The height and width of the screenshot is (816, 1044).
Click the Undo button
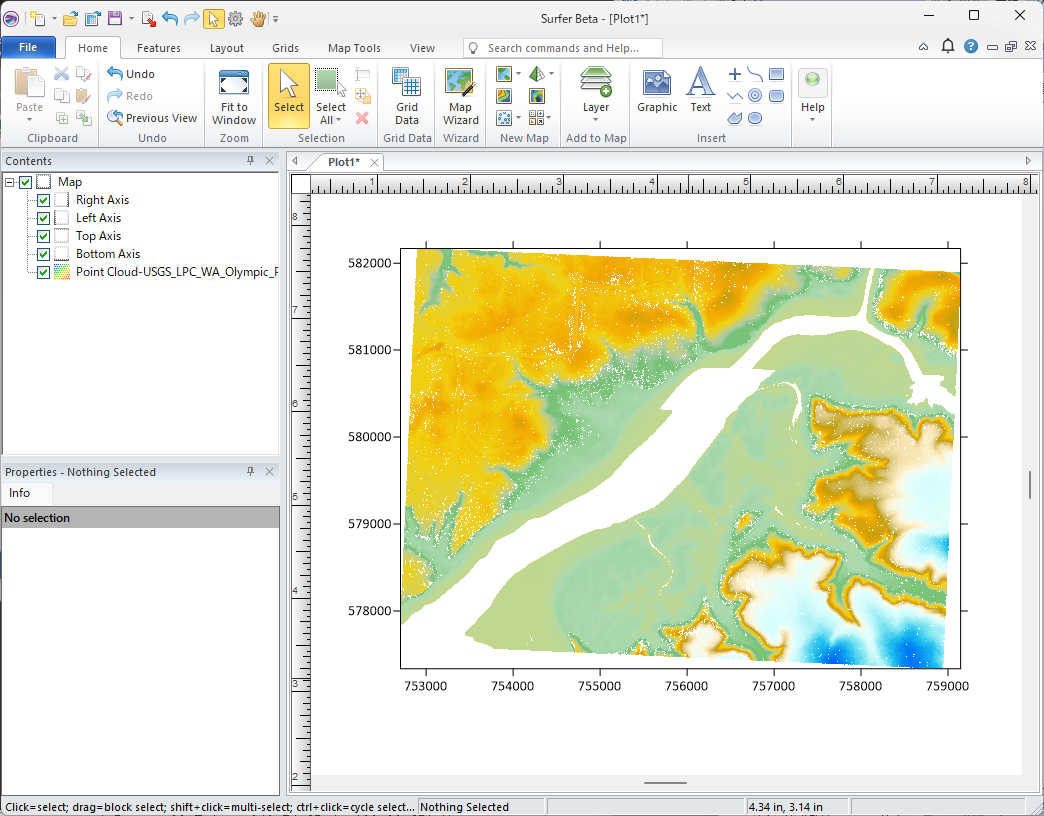coord(131,74)
